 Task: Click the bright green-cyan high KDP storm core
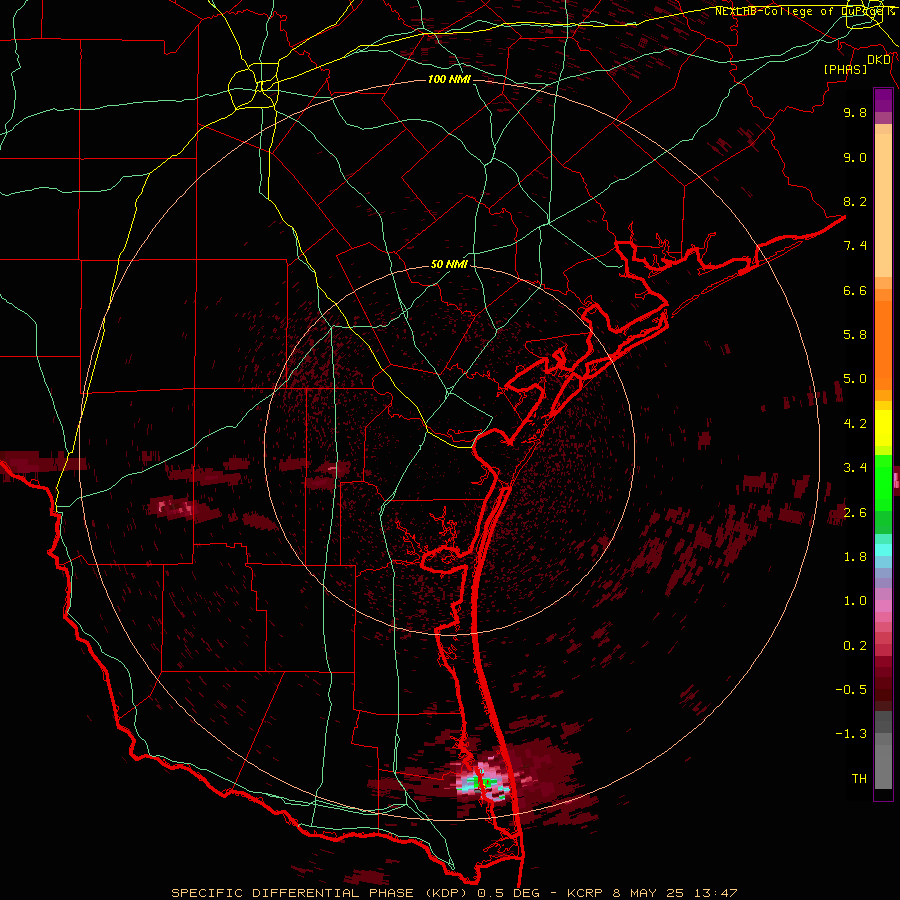tap(483, 782)
